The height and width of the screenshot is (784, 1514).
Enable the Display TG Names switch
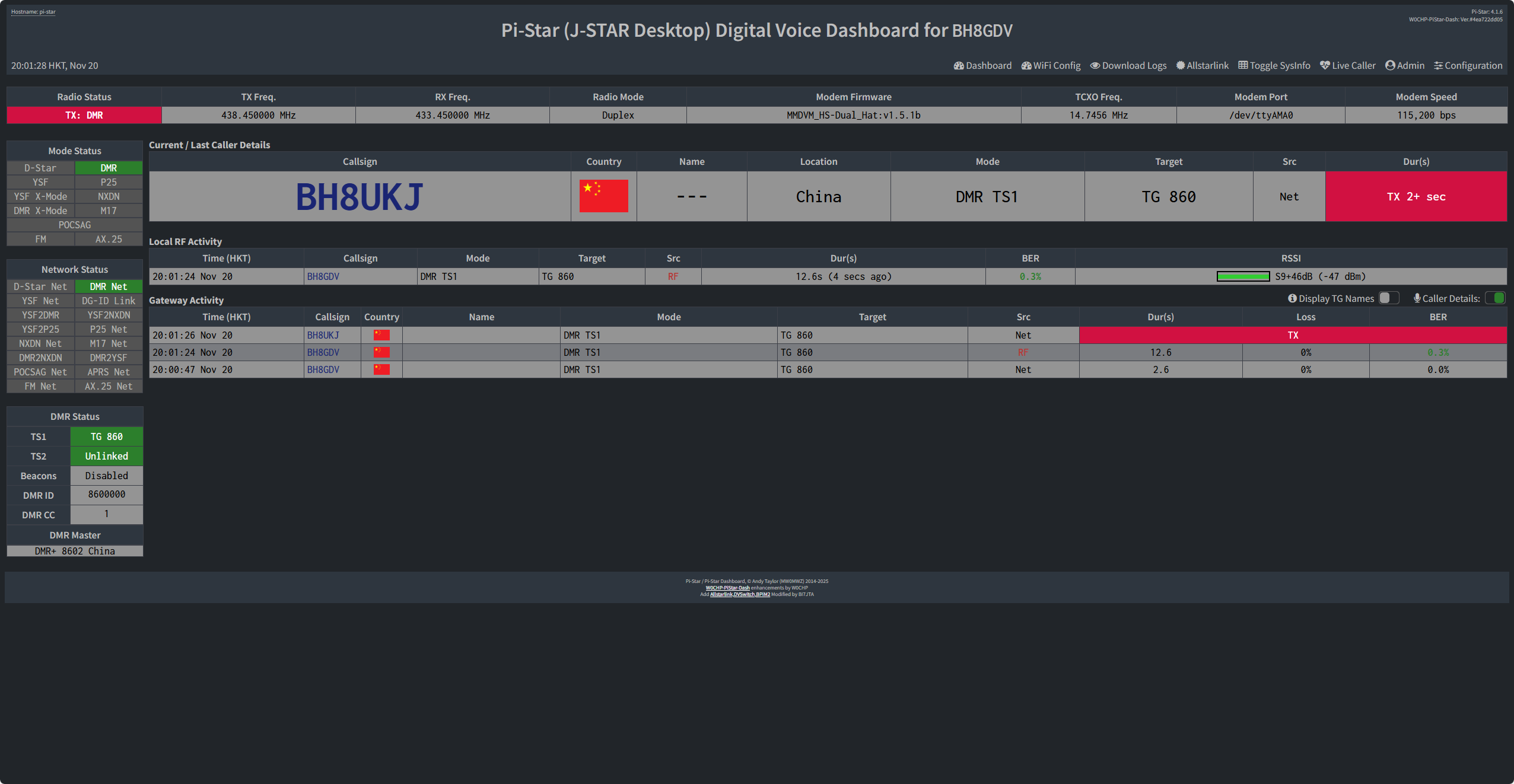tap(1388, 298)
